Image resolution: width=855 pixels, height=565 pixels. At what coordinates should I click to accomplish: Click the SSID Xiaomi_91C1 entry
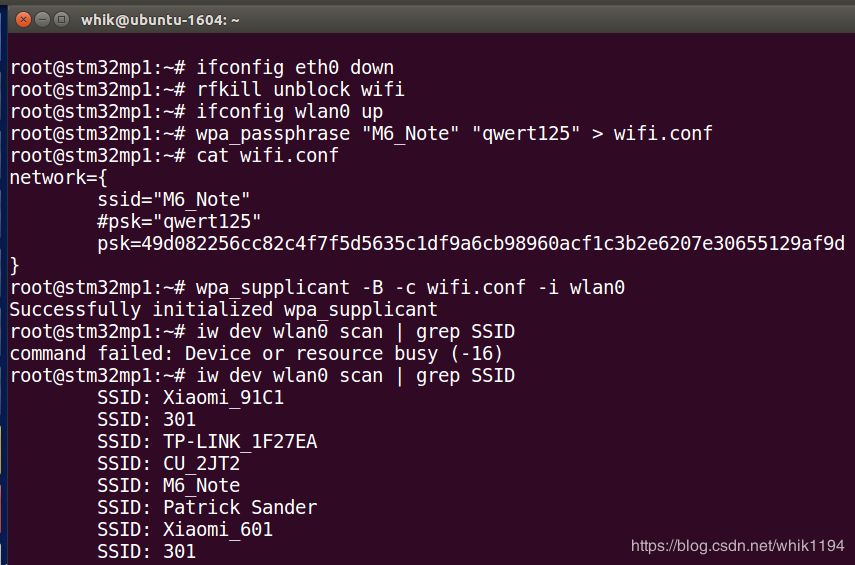(190, 397)
